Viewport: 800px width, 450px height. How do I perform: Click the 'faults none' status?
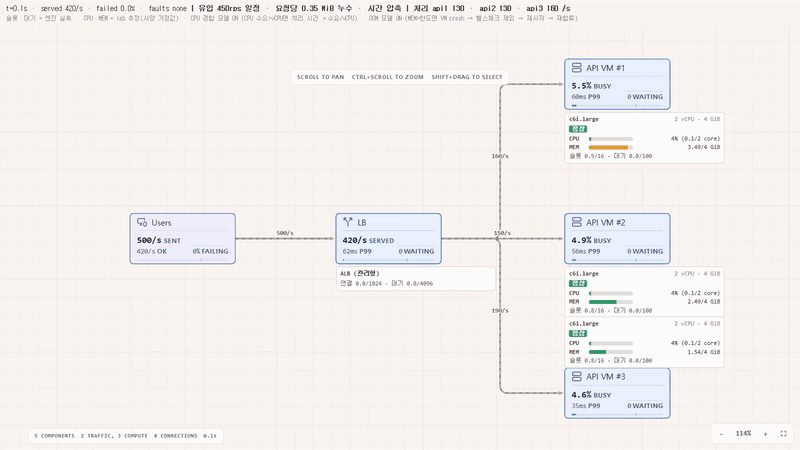tap(168, 8)
